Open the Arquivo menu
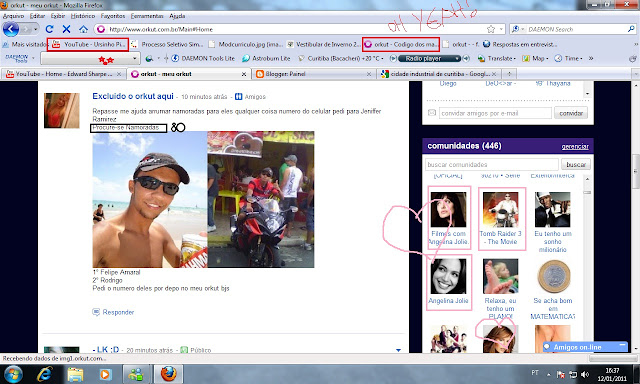The width and height of the screenshot is (640, 384). (13, 16)
